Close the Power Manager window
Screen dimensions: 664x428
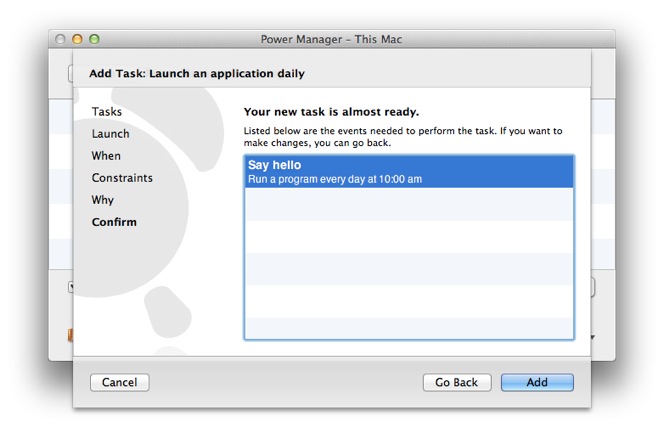click(60, 39)
